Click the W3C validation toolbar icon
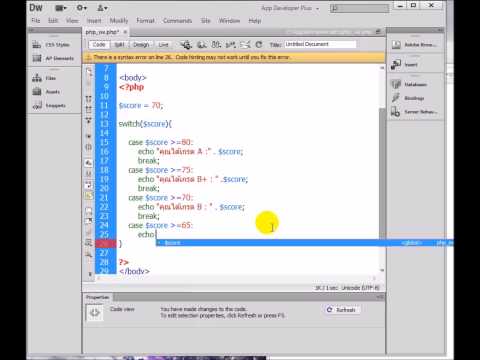This screenshot has height=360, width=480. pyautogui.click(x=231, y=45)
